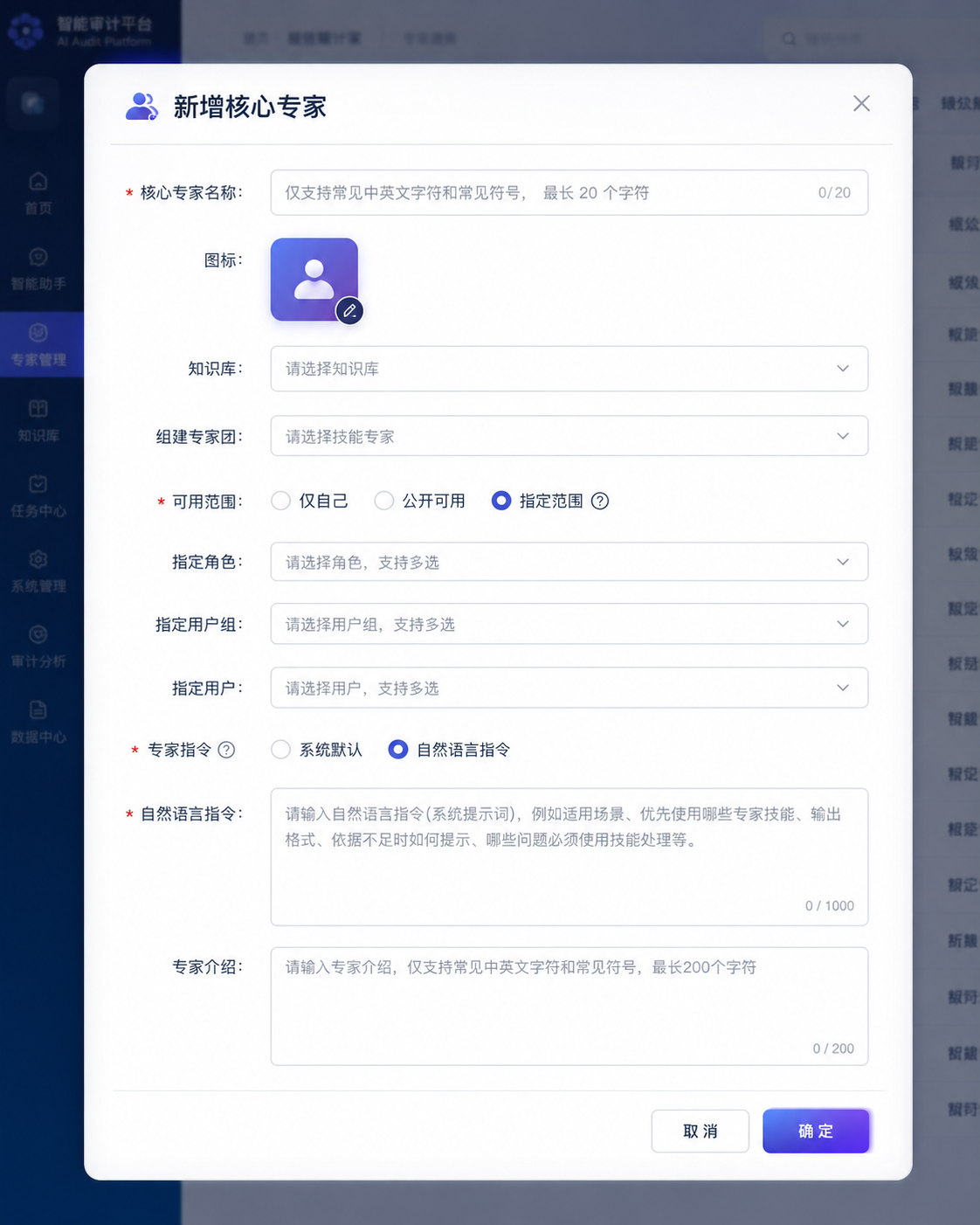Screen dimensions: 980x1225
Task: Open 首页 home icon in sidebar
Action: point(38,182)
